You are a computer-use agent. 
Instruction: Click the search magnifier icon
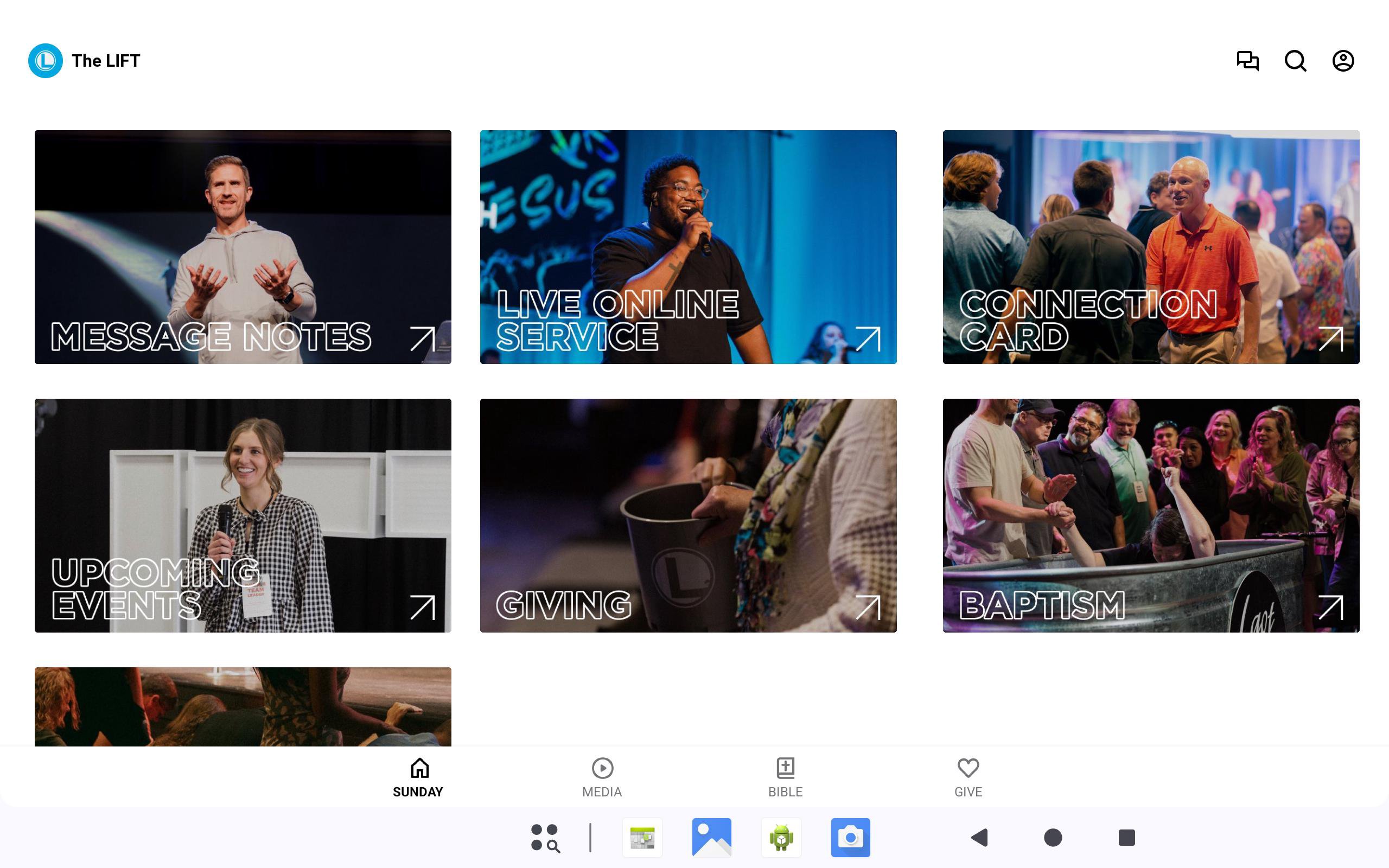point(1295,60)
